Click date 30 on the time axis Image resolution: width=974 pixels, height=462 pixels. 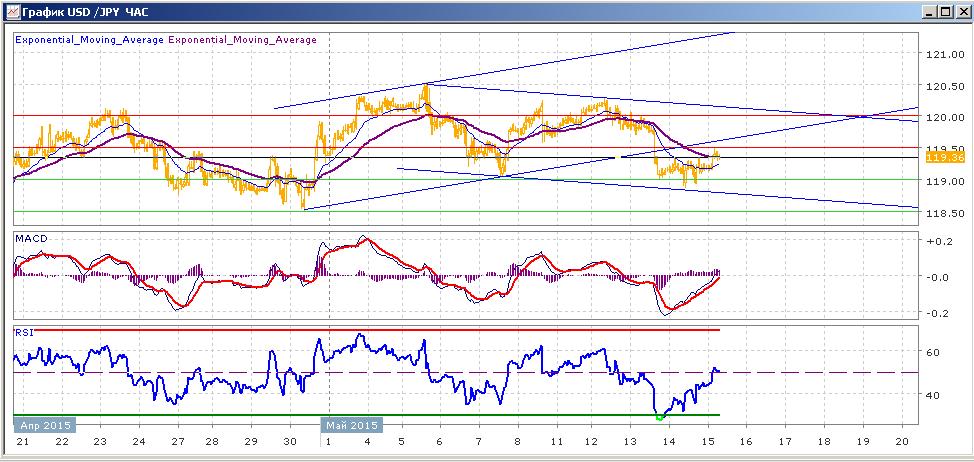tap(289, 441)
